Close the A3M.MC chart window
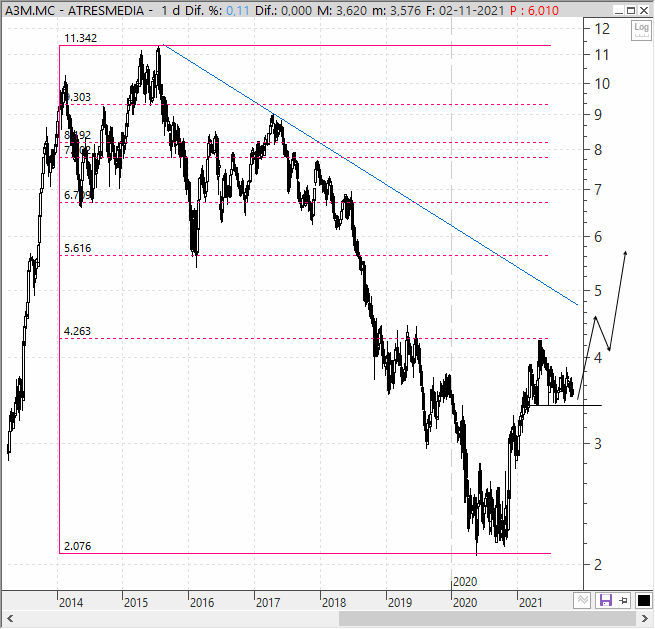The width and height of the screenshot is (655, 629). click(644, 10)
